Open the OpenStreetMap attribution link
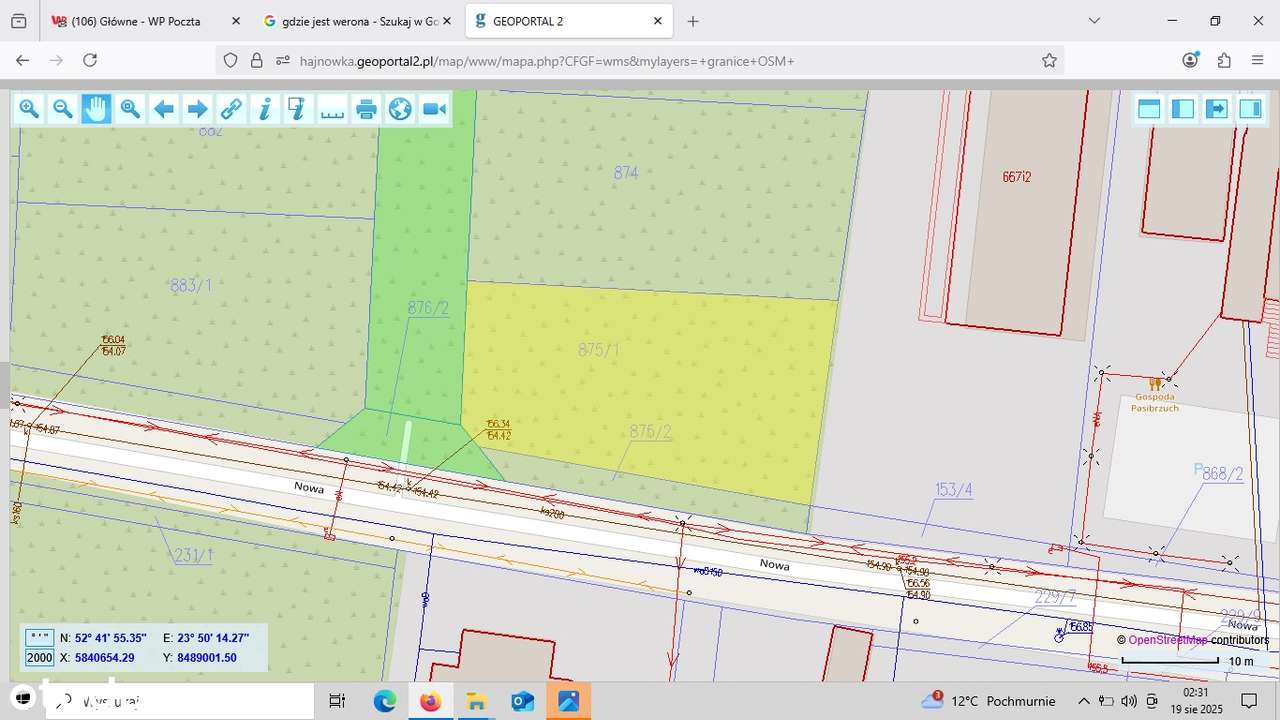1280x720 pixels. [1168, 640]
